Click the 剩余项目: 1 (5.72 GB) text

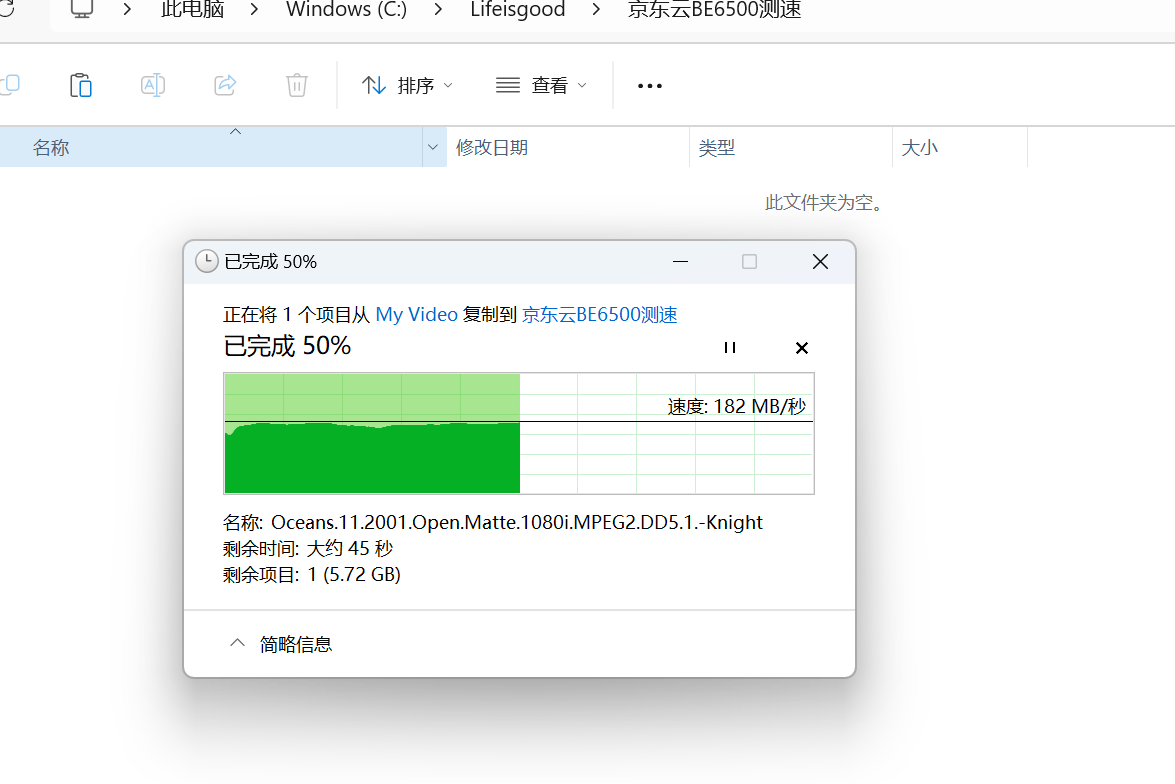[312, 575]
